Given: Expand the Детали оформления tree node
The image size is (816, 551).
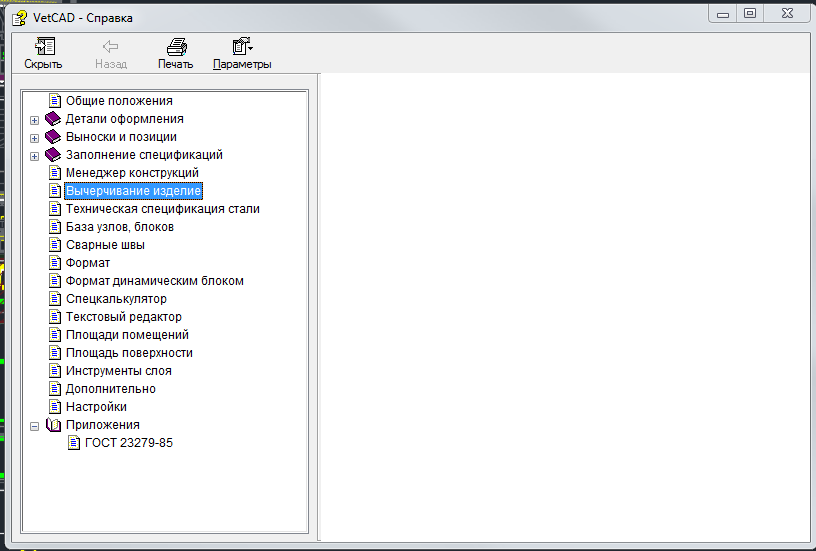Looking at the screenshot, I should pos(34,120).
